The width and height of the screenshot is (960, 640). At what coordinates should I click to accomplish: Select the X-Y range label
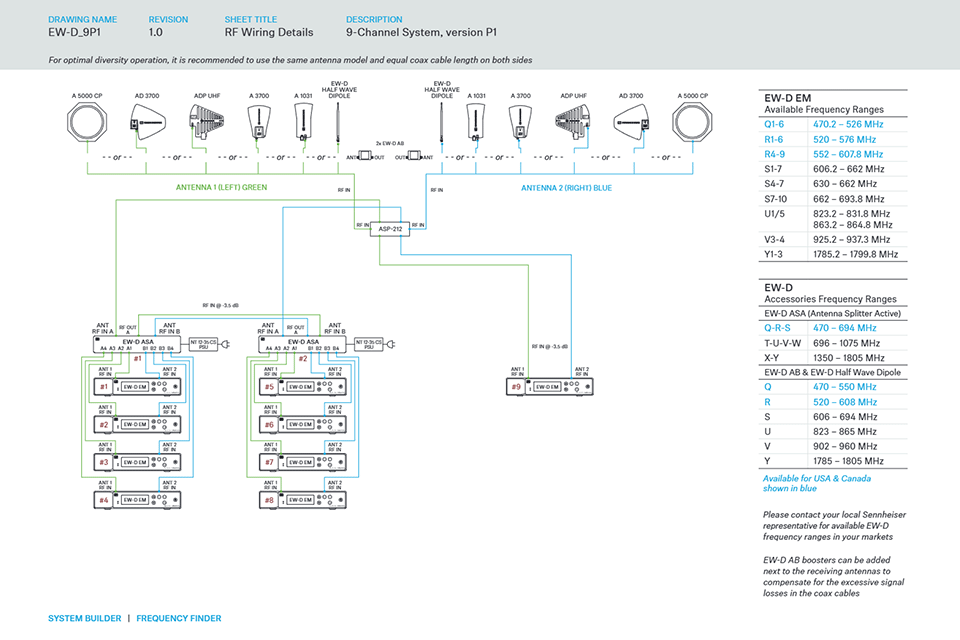pyautogui.click(x=771, y=358)
